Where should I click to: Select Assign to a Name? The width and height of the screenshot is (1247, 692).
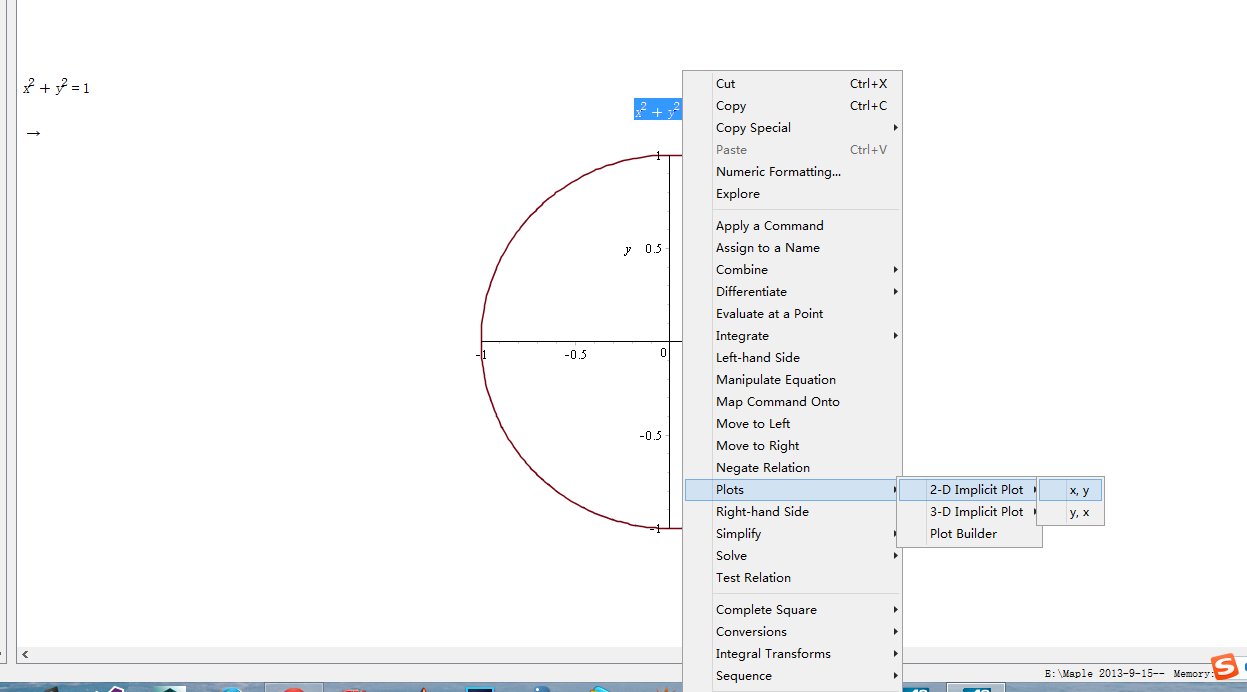tap(768, 248)
